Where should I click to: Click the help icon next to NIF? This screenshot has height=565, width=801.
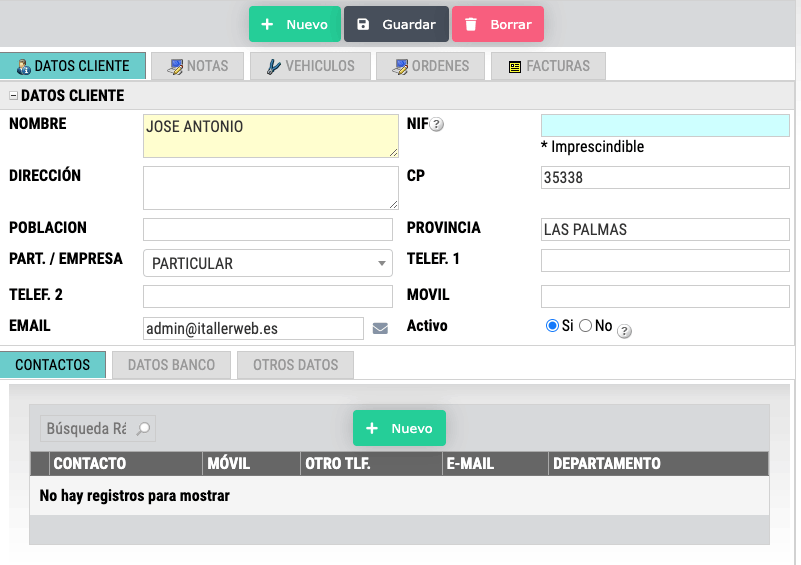(x=437, y=125)
